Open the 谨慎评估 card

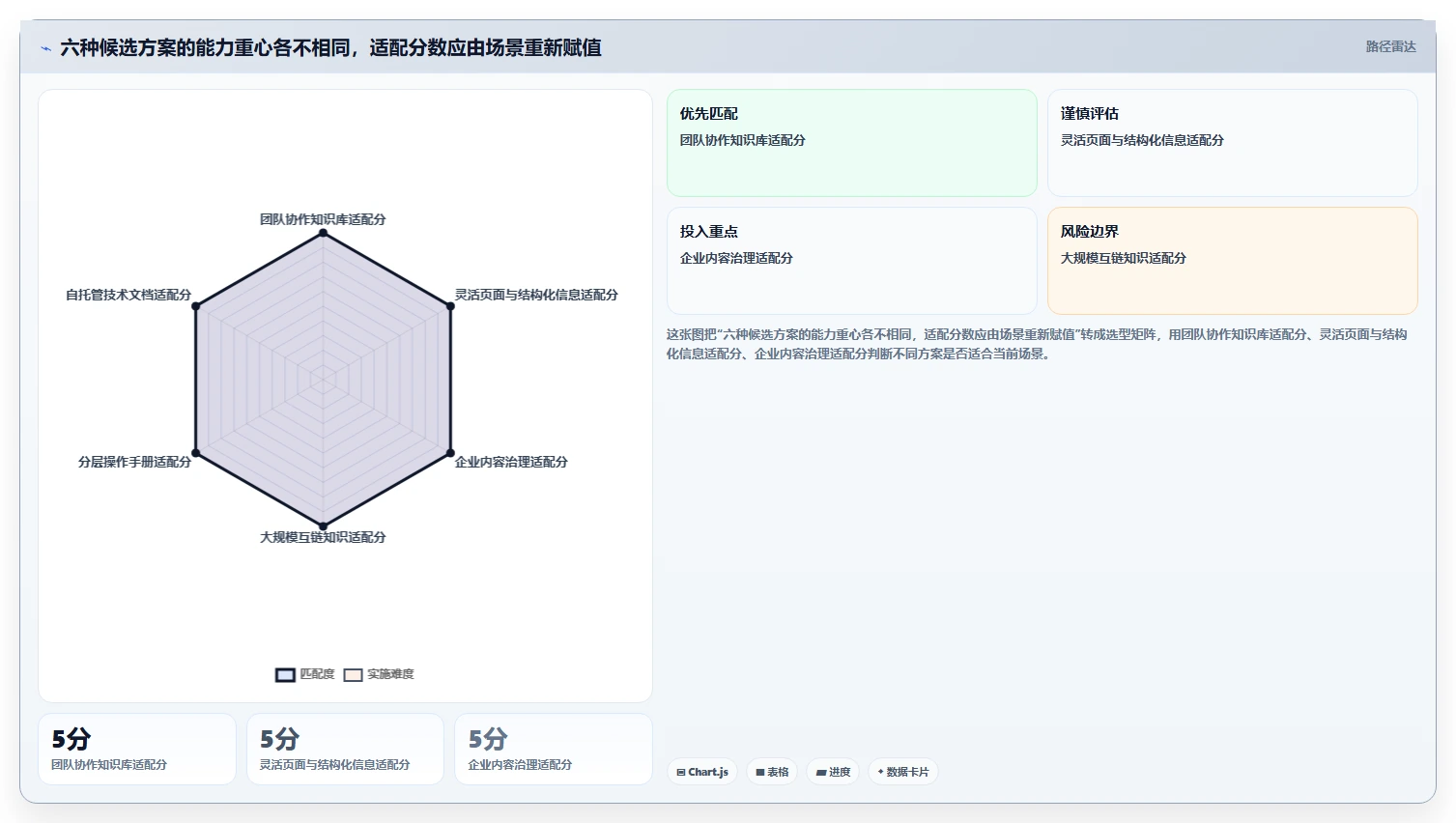point(1232,143)
